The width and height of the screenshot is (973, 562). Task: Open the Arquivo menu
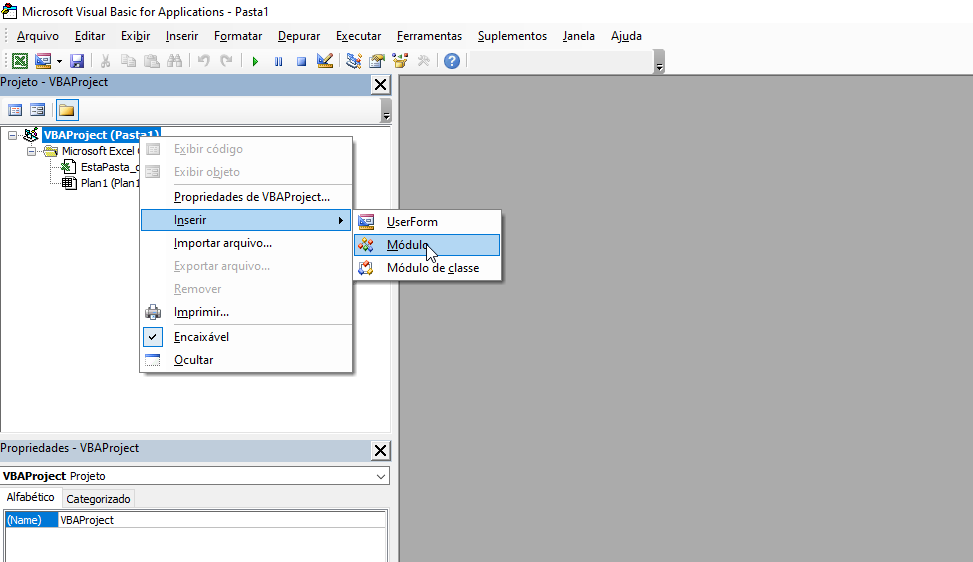[x=38, y=36]
